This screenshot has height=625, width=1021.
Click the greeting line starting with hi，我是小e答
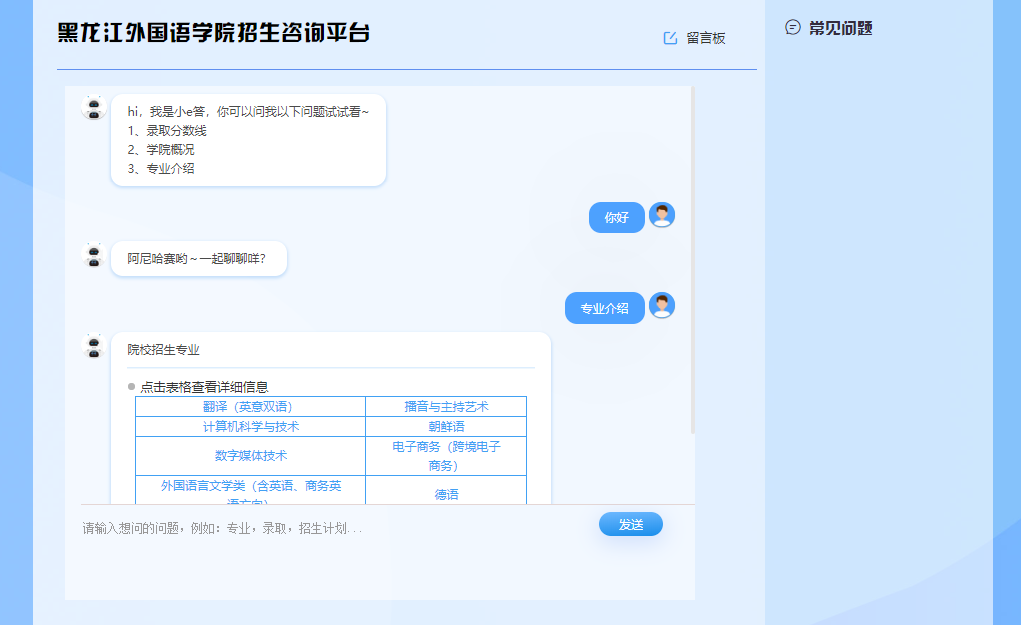(x=248, y=112)
